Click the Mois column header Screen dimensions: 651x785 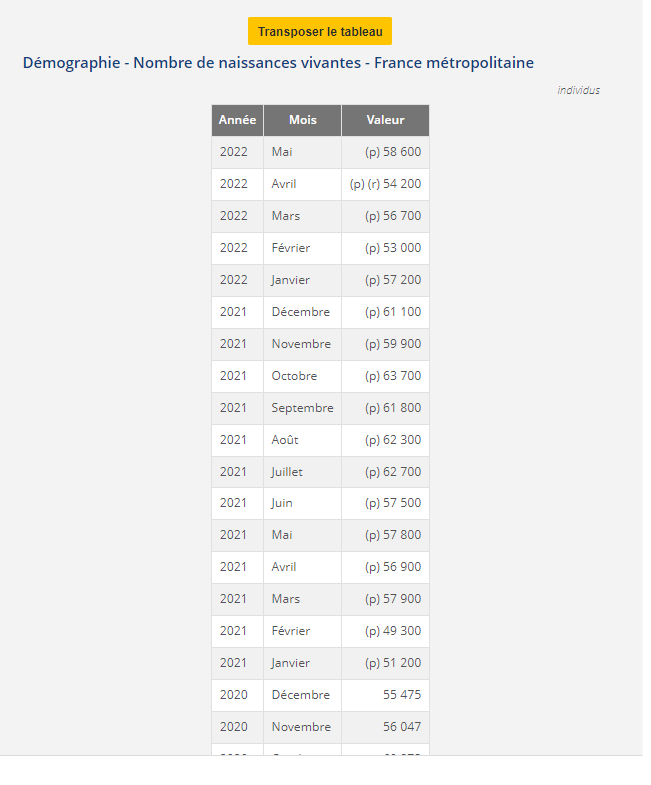[x=302, y=120]
